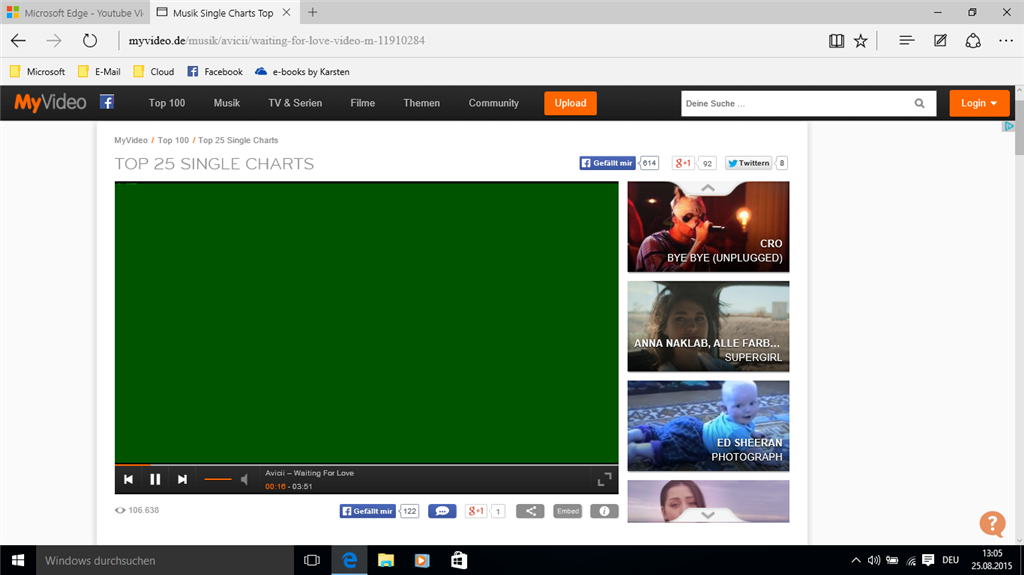Click Google +1 button below player
The height and width of the screenshot is (575, 1024).
click(x=476, y=511)
